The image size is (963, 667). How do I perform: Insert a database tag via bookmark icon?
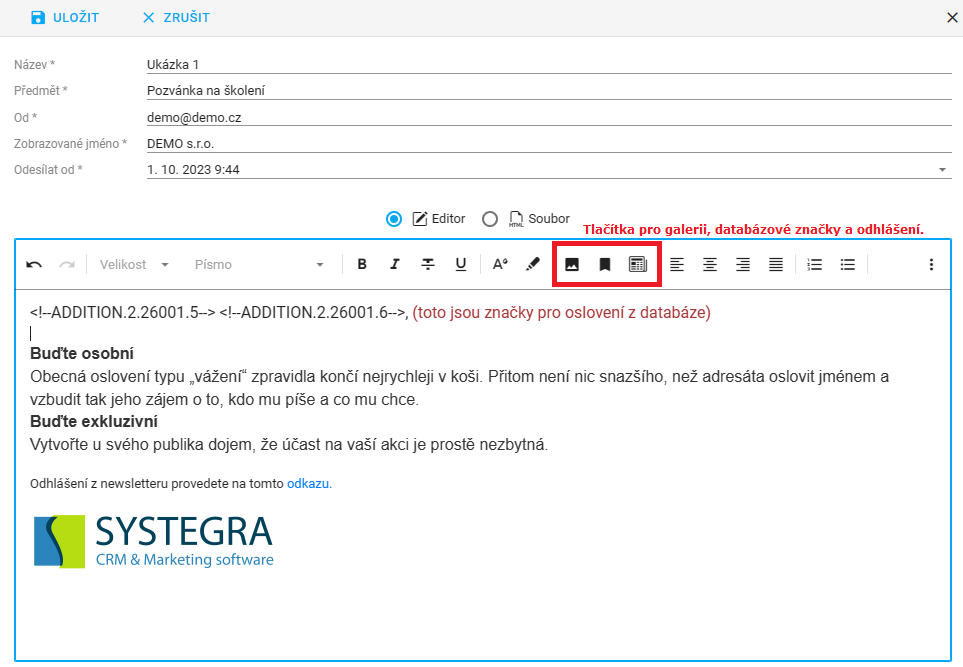tap(604, 265)
